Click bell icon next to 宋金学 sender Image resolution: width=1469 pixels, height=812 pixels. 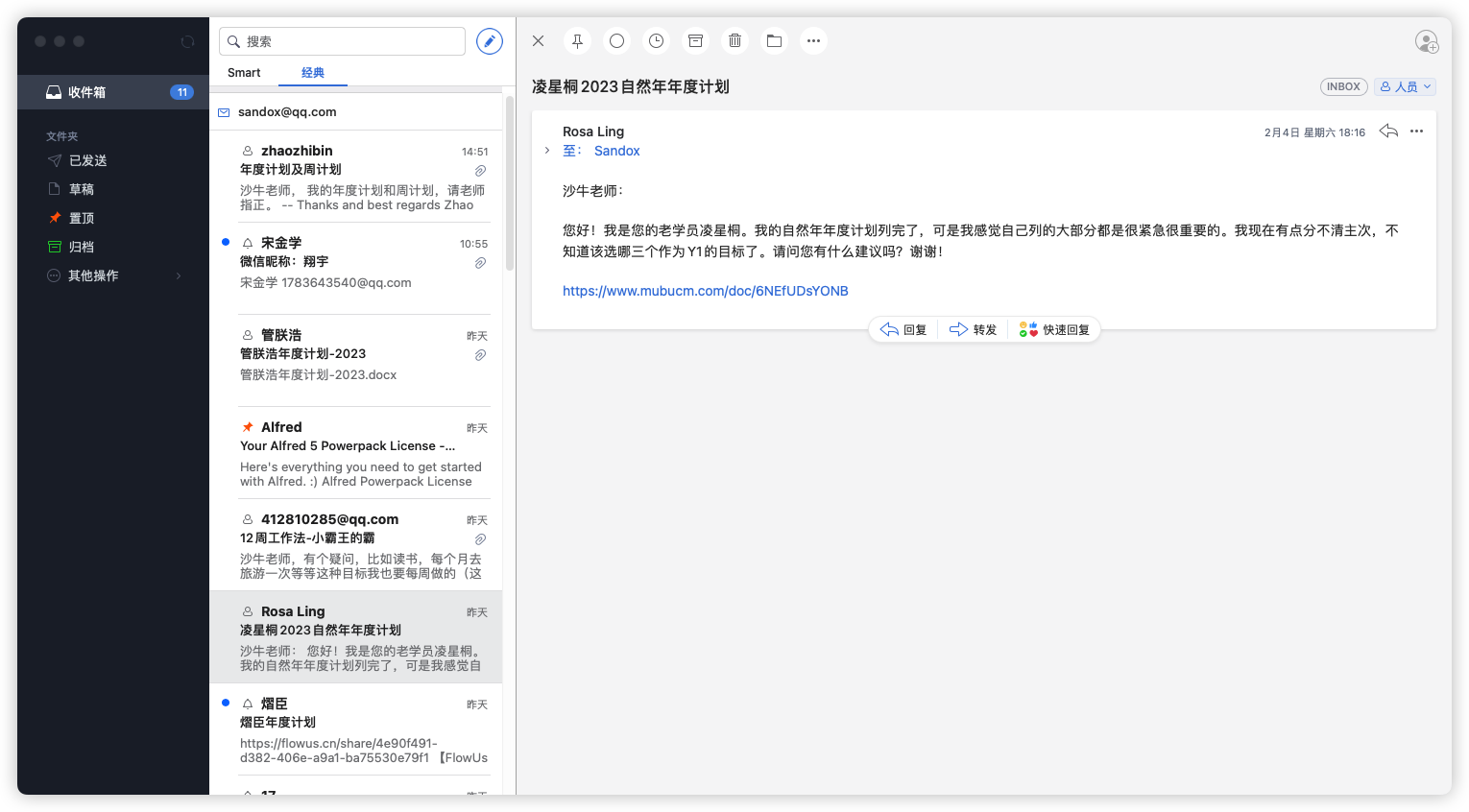click(x=248, y=243)
